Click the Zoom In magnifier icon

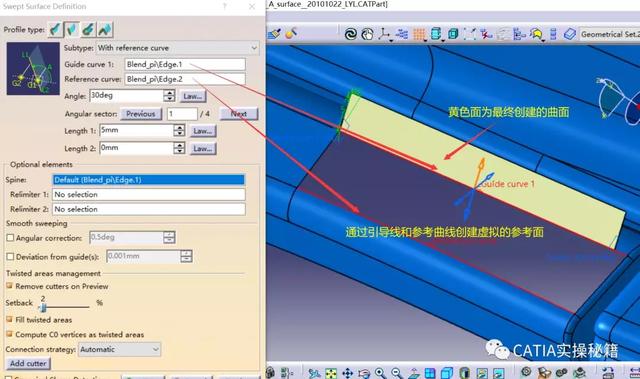[x=380, y=373]
